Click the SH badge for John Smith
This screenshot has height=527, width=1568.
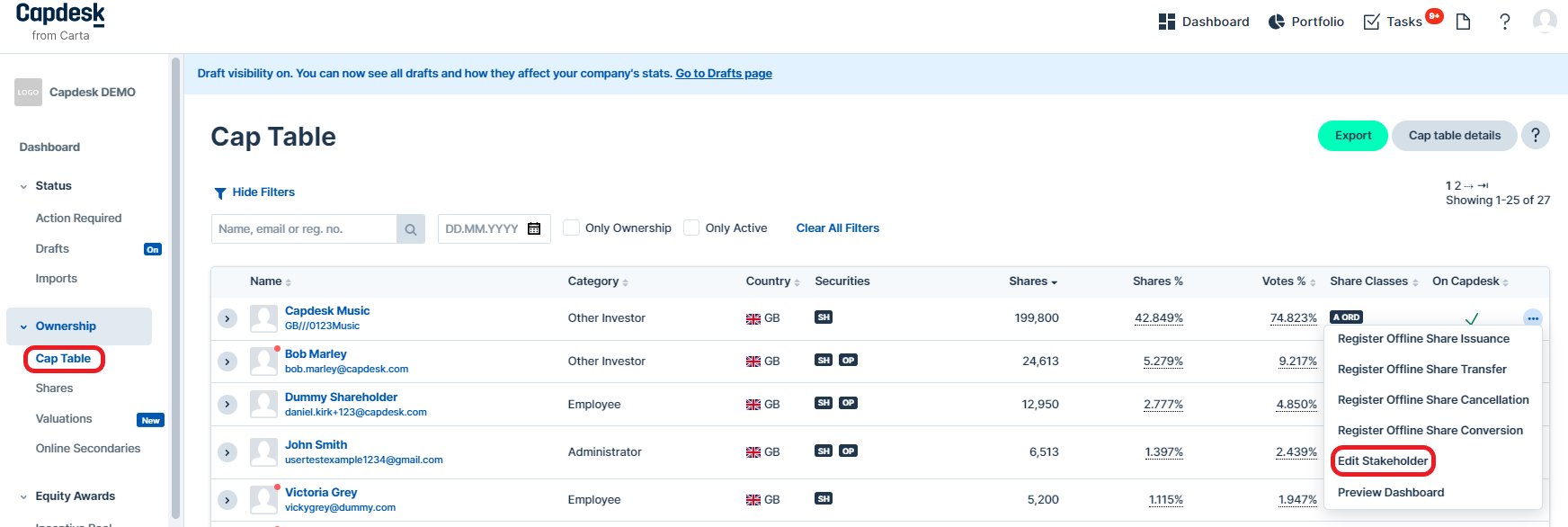(824, 451)
